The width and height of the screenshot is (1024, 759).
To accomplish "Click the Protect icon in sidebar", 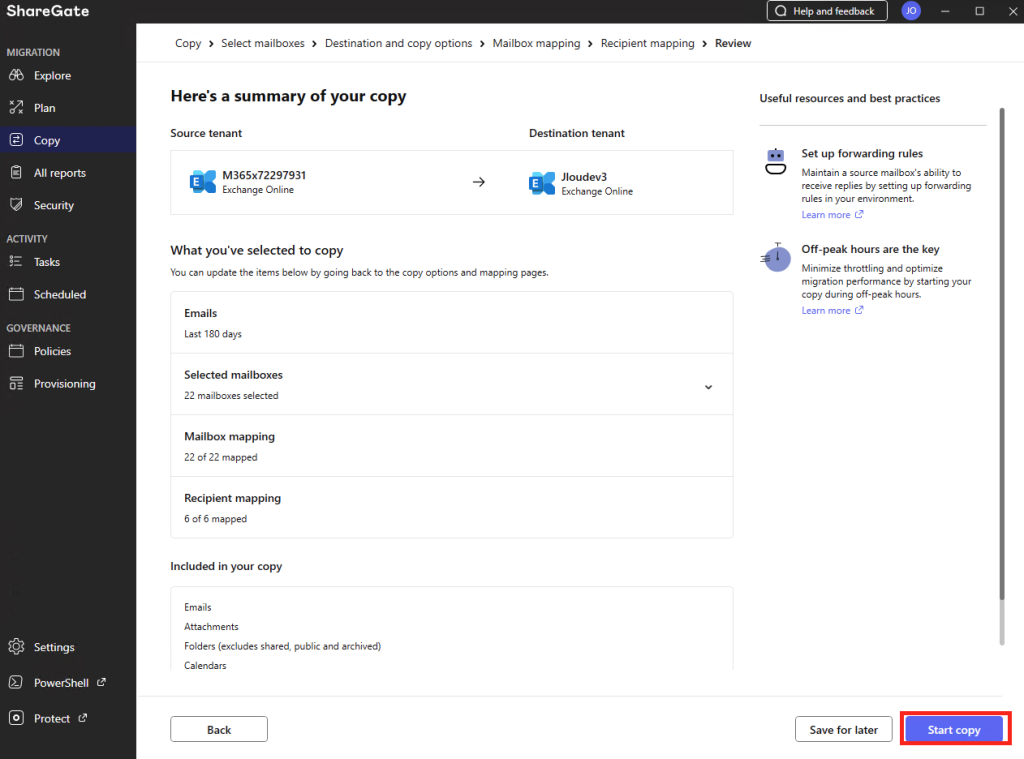I will click(16, 718).
